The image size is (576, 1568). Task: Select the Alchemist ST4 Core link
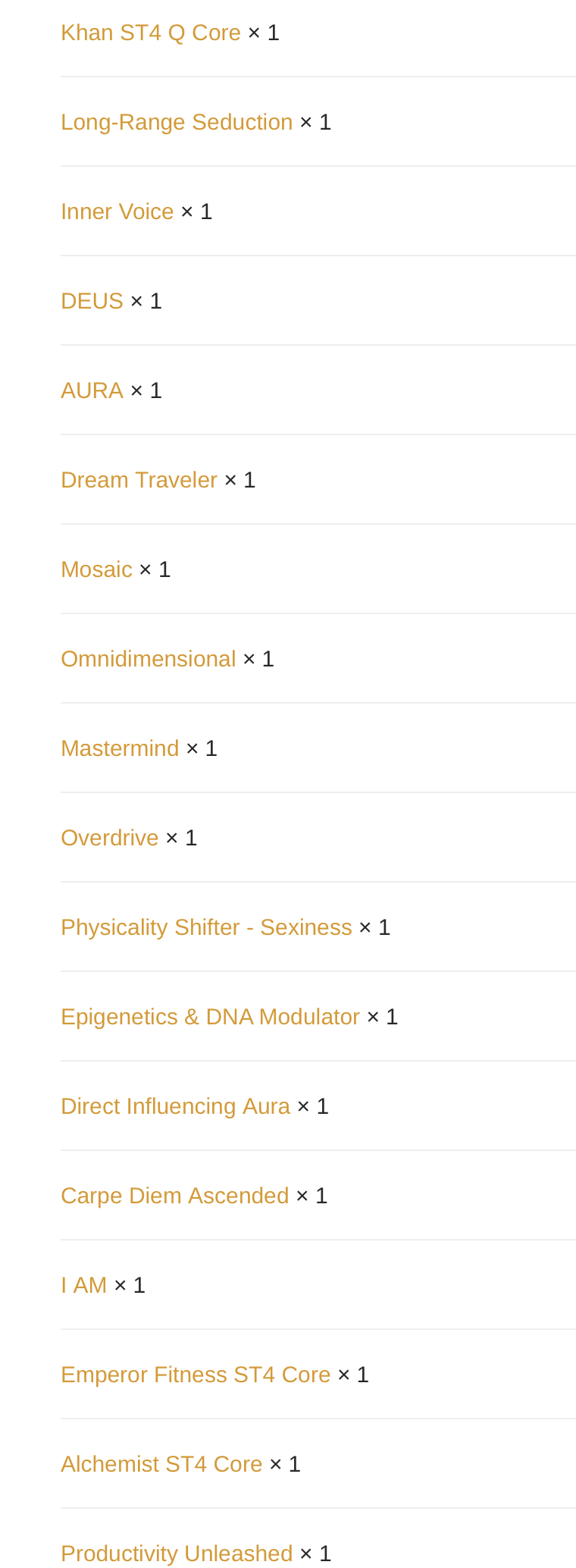[161, 1464]
